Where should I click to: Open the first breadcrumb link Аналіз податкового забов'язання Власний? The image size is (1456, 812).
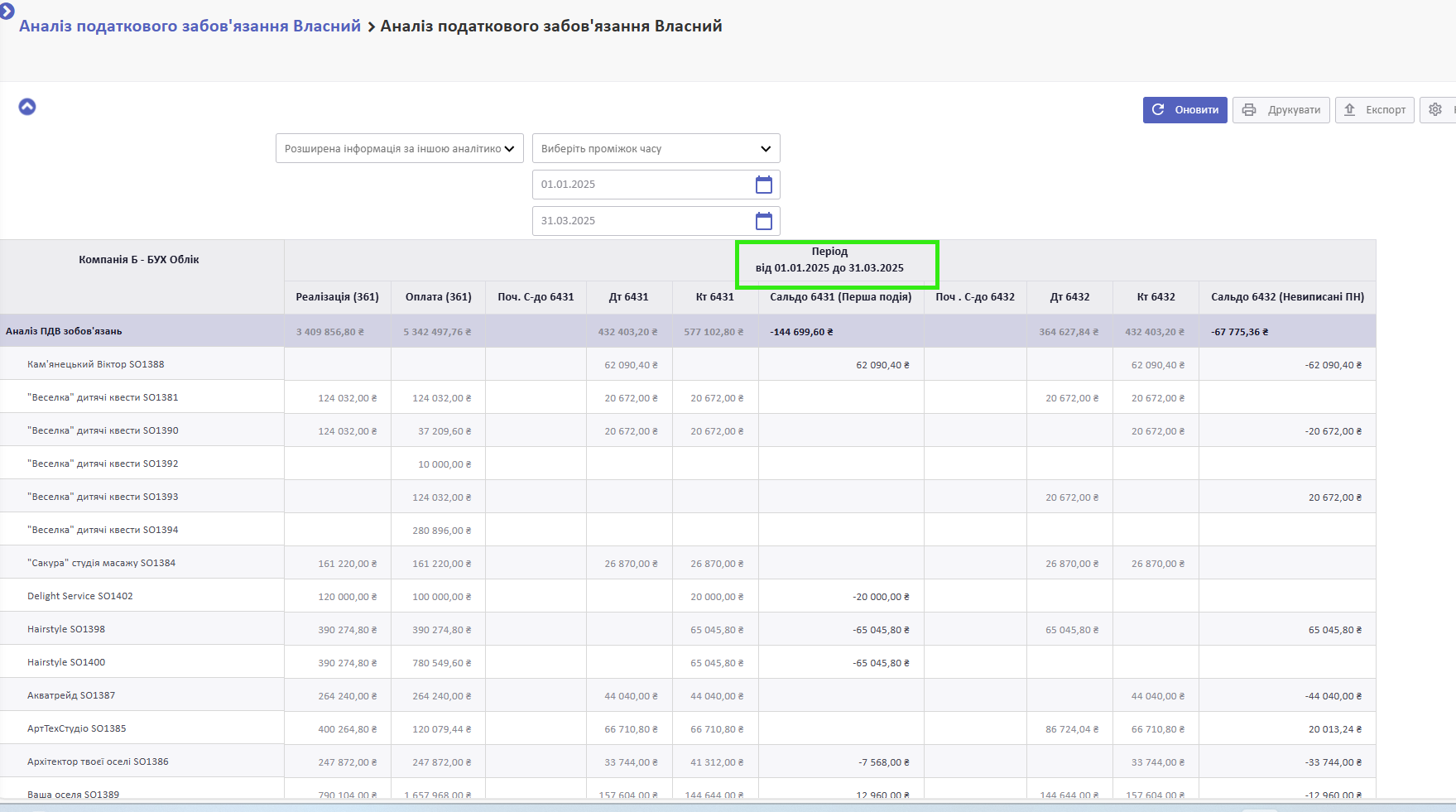(190, 26)
